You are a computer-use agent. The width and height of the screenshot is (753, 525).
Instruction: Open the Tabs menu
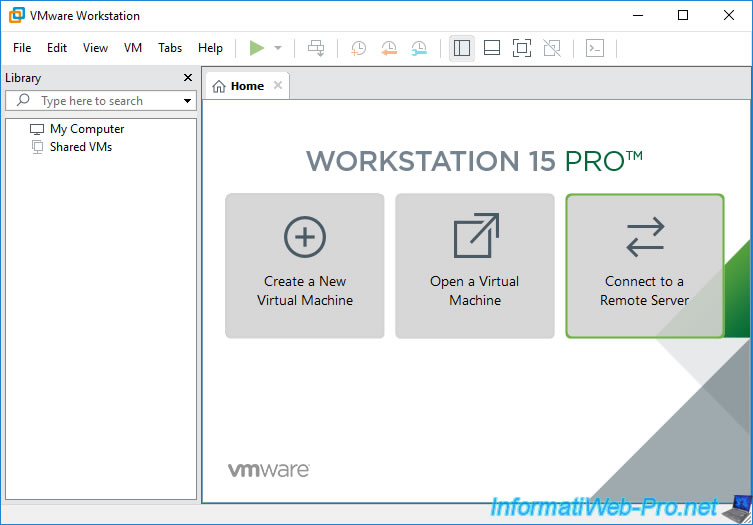click(x=170, y=48)
